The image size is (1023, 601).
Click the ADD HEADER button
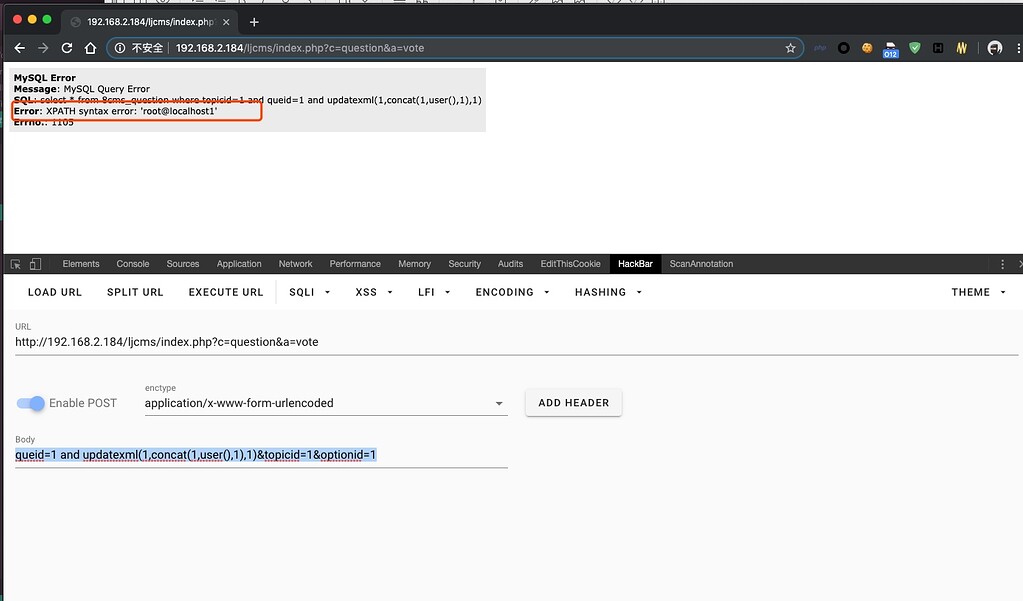click(x=574, y=403)
